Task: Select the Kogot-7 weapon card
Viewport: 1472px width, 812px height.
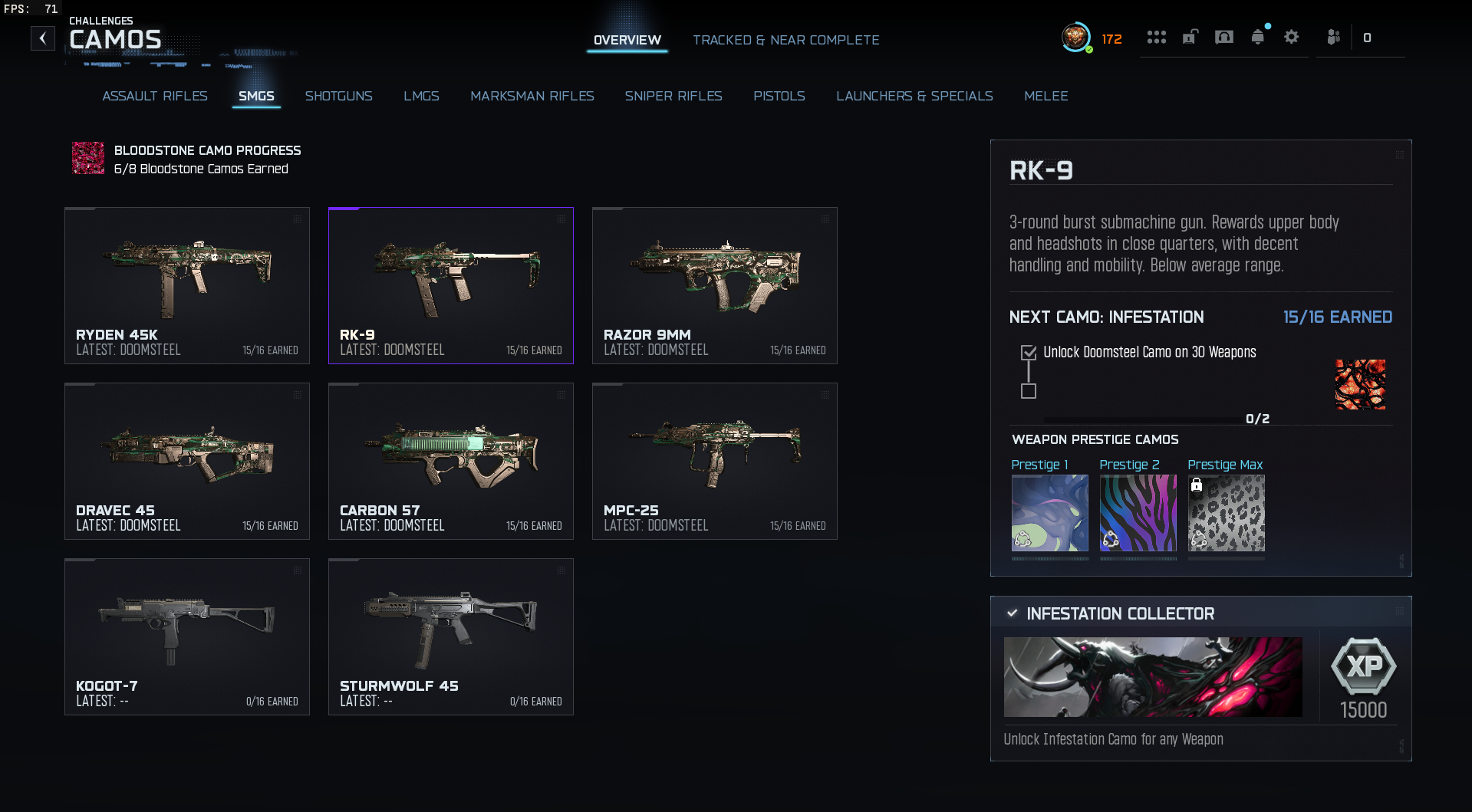Action: (187, 637)
